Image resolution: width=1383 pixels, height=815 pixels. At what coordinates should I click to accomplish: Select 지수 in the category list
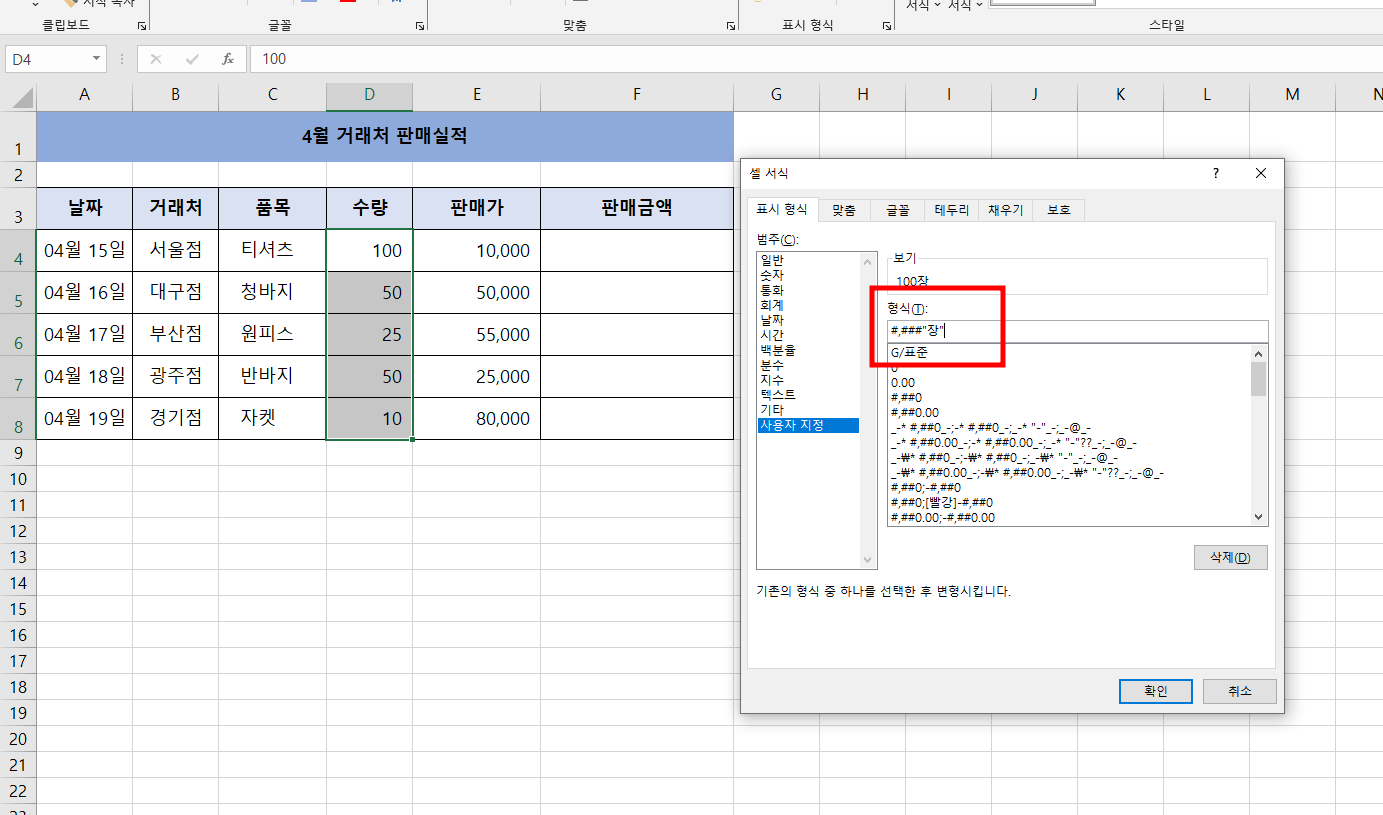808,380
